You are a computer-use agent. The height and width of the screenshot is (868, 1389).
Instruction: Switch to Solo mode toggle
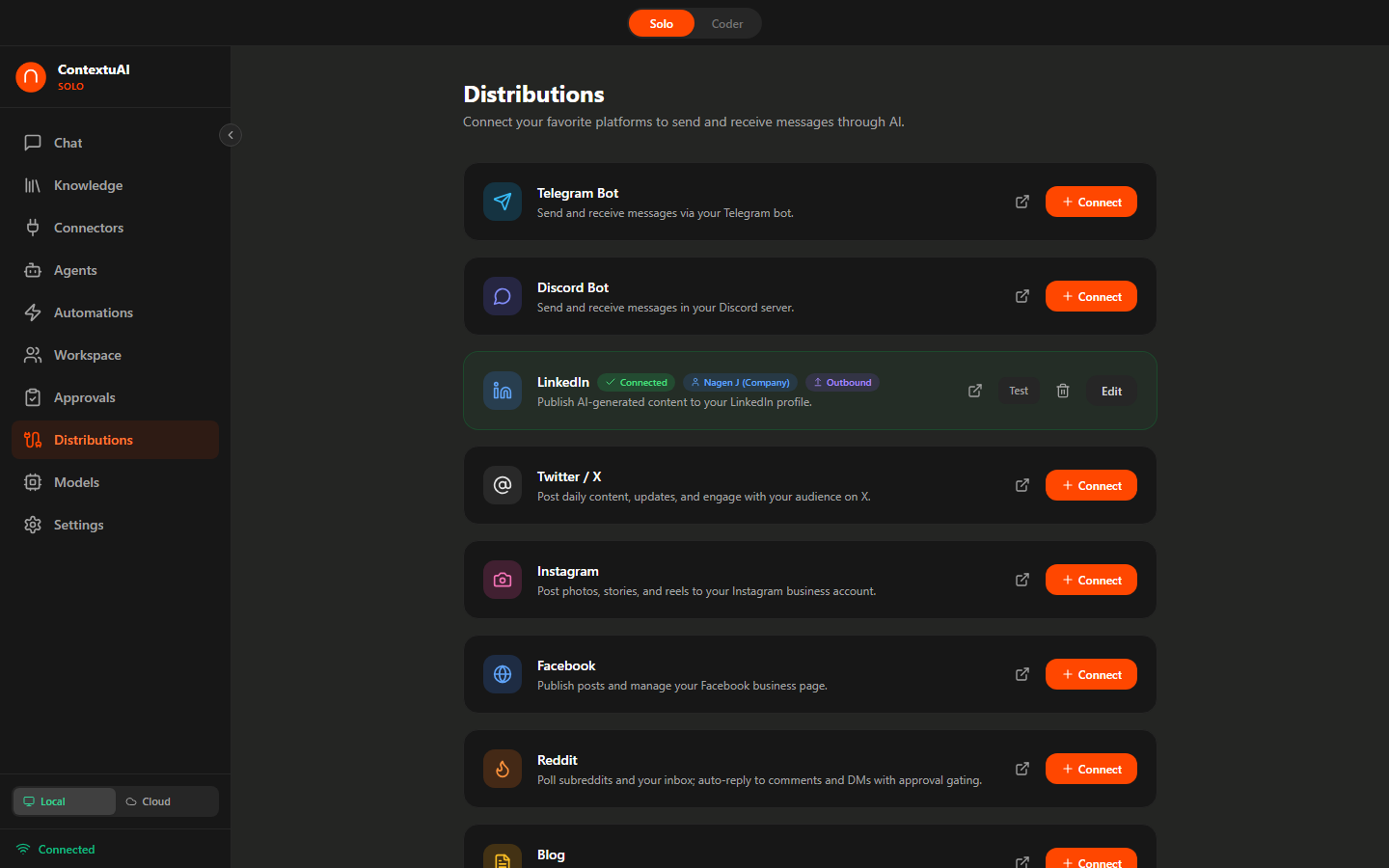[662, 23]
